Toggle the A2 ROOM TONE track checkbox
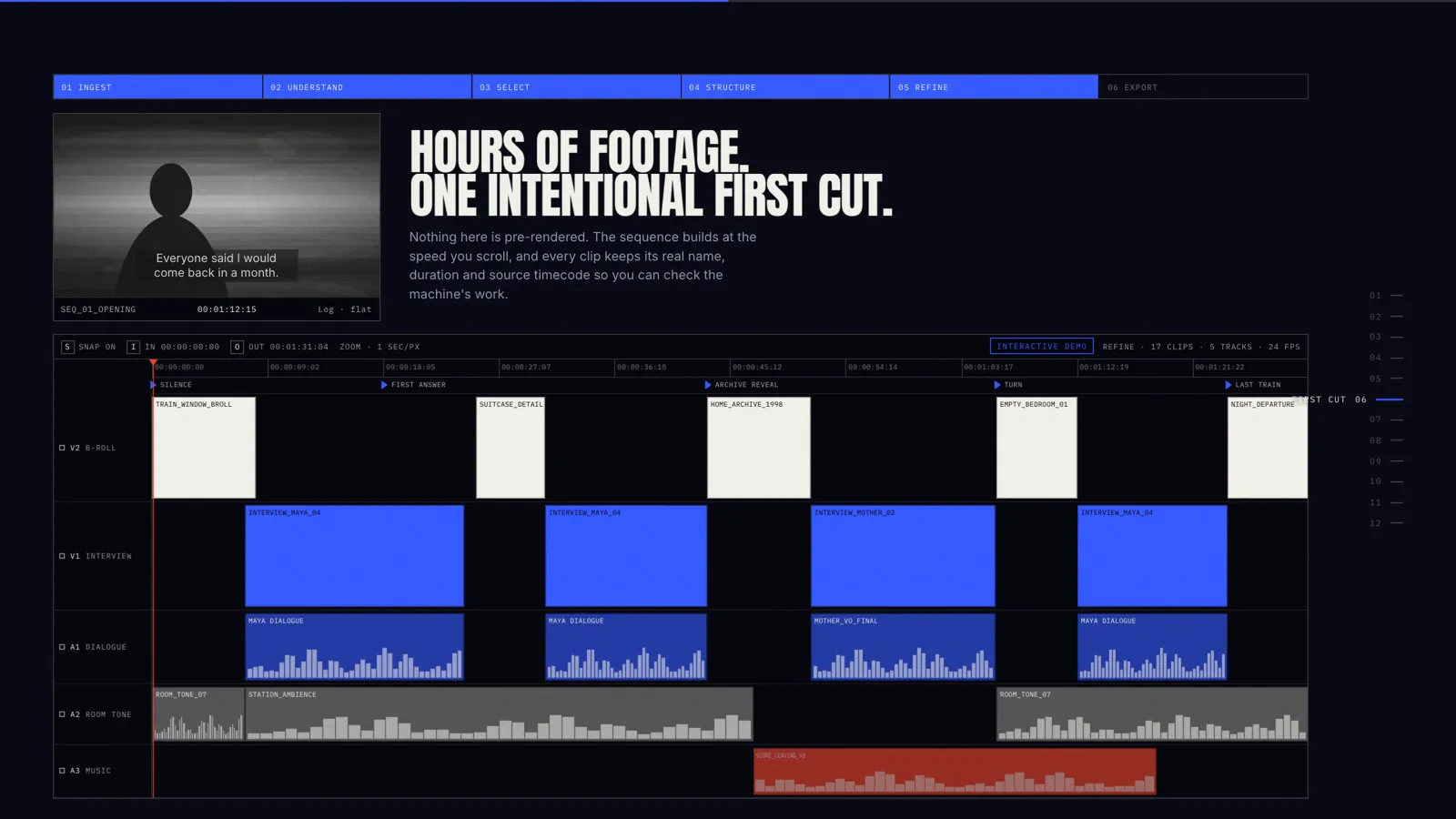Viewport: 1456px width, 819px height. click(x=62, y=714)
